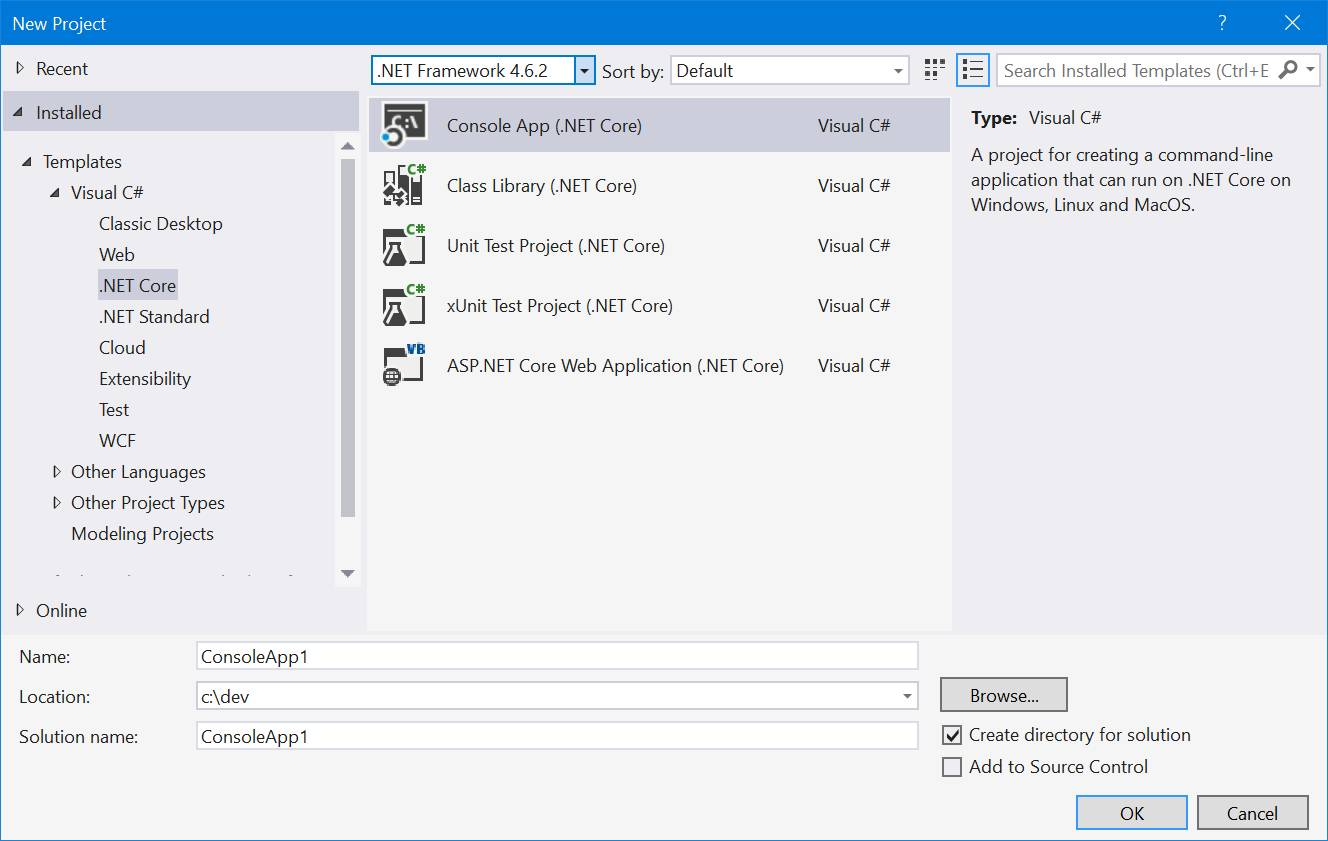The width and height of the screenshot is (1328, 841).
Task: Click the search magnifier icon
Action: click(x=1288, y=70)
